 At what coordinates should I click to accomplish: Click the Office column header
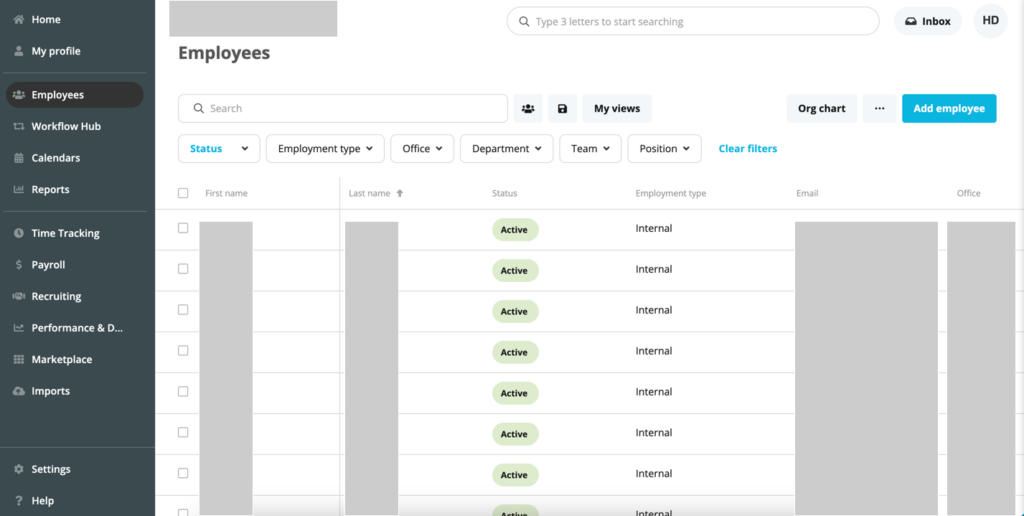[x=968, y=193]
